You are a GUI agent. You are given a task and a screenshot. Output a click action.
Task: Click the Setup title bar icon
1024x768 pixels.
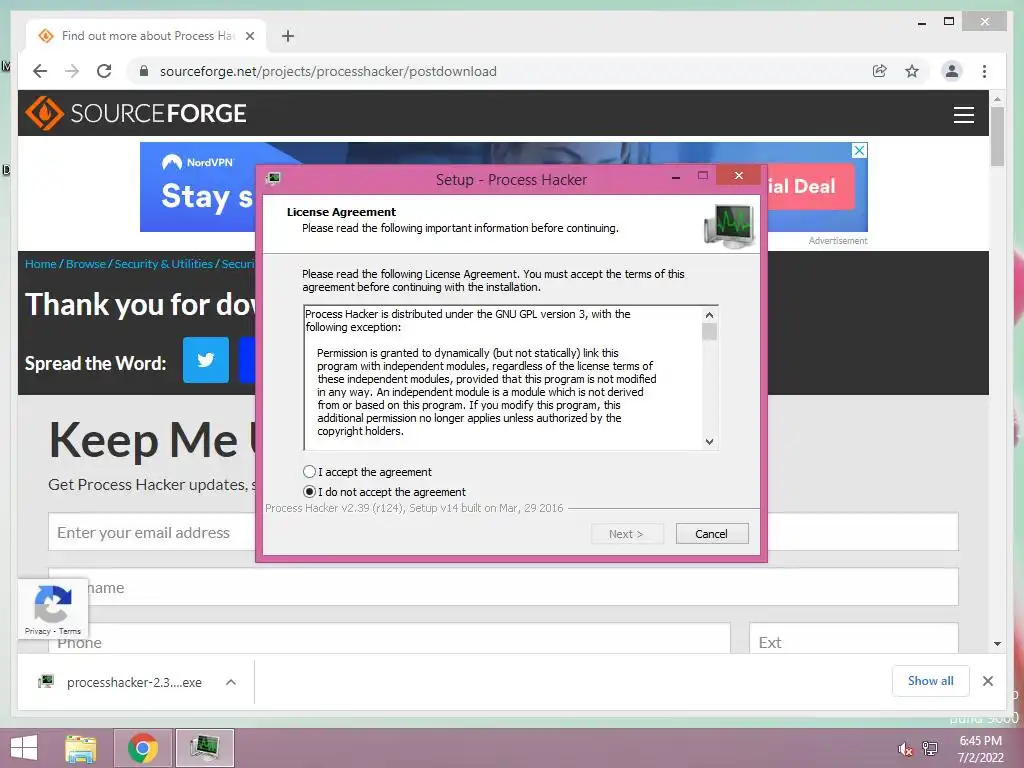point(274,178)
